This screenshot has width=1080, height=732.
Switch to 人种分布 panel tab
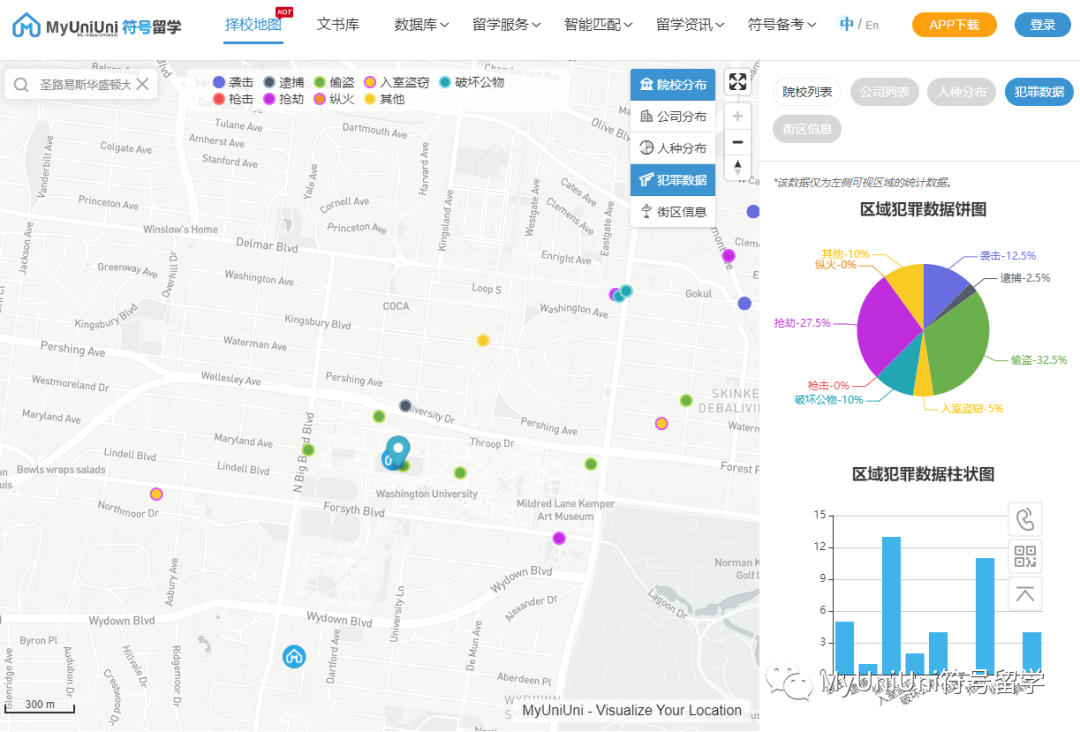(962, 92)
